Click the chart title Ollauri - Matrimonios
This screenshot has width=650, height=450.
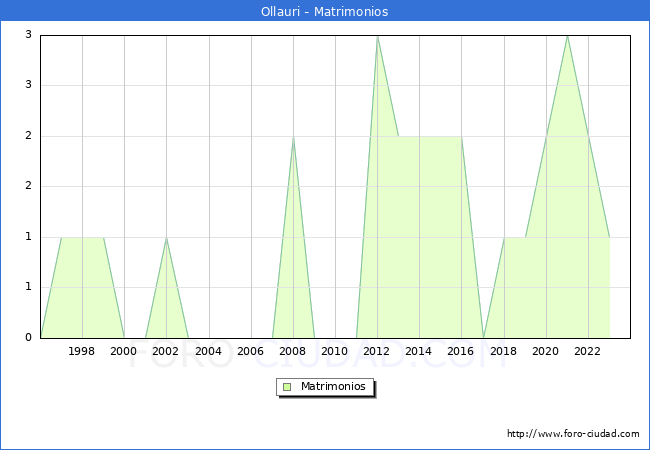pos(325,11)
